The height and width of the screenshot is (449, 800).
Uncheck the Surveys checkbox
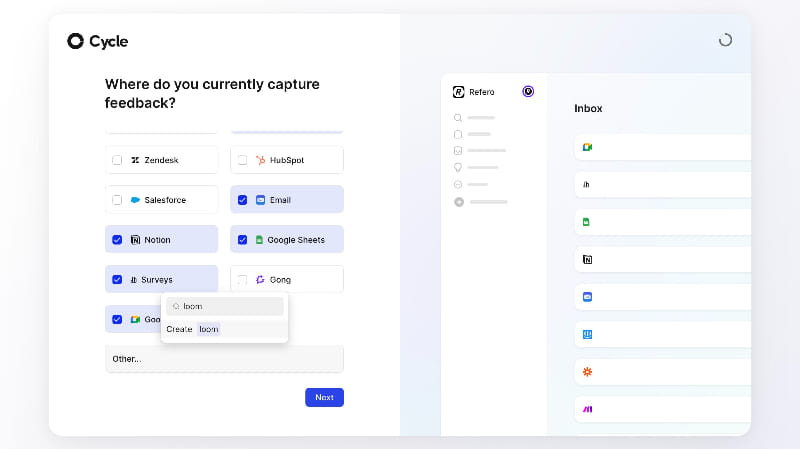pyautogui.click(x=117, y=279)
